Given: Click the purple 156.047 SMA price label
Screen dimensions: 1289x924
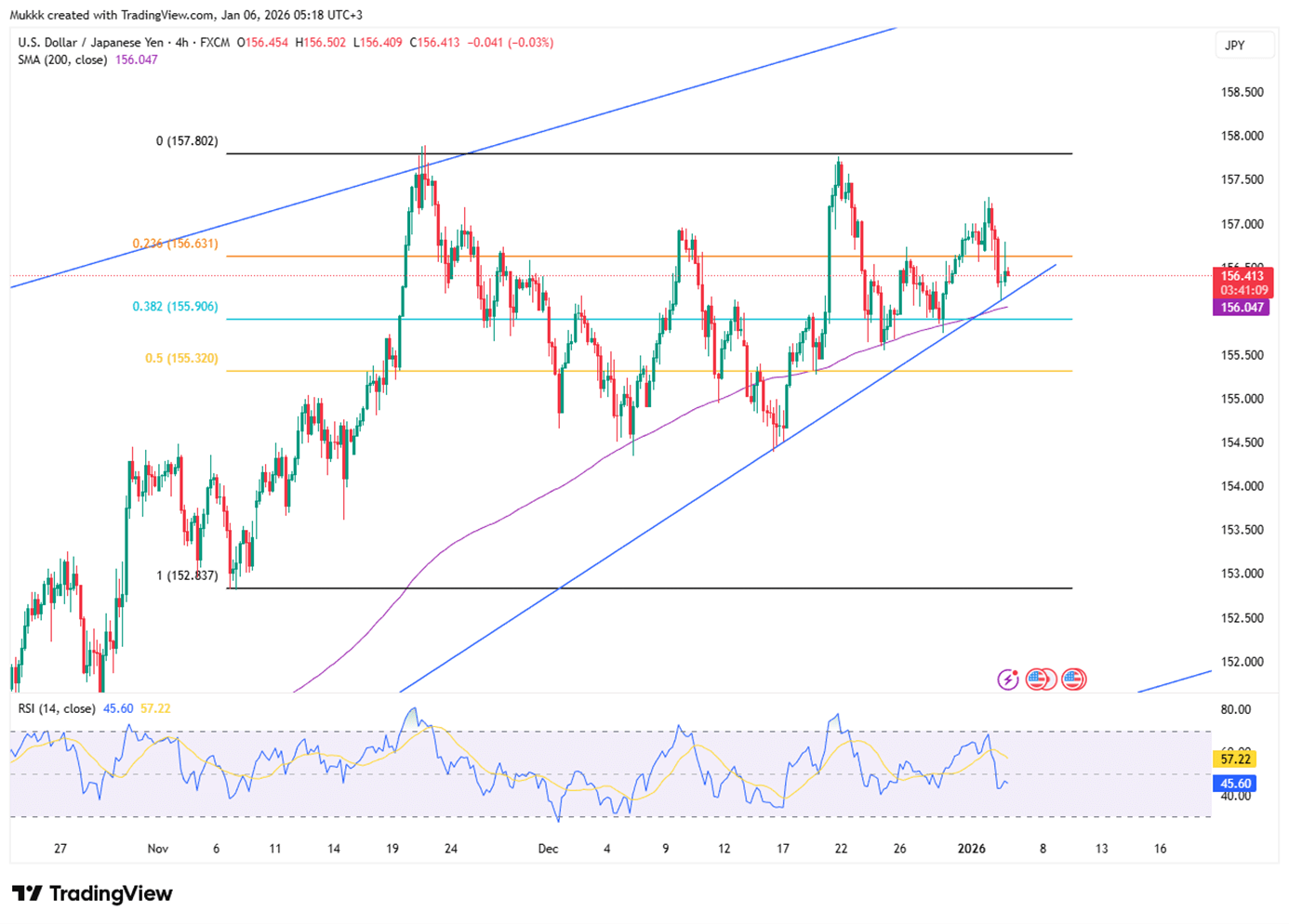Looking at the screenshot, I should point(1242,308).
